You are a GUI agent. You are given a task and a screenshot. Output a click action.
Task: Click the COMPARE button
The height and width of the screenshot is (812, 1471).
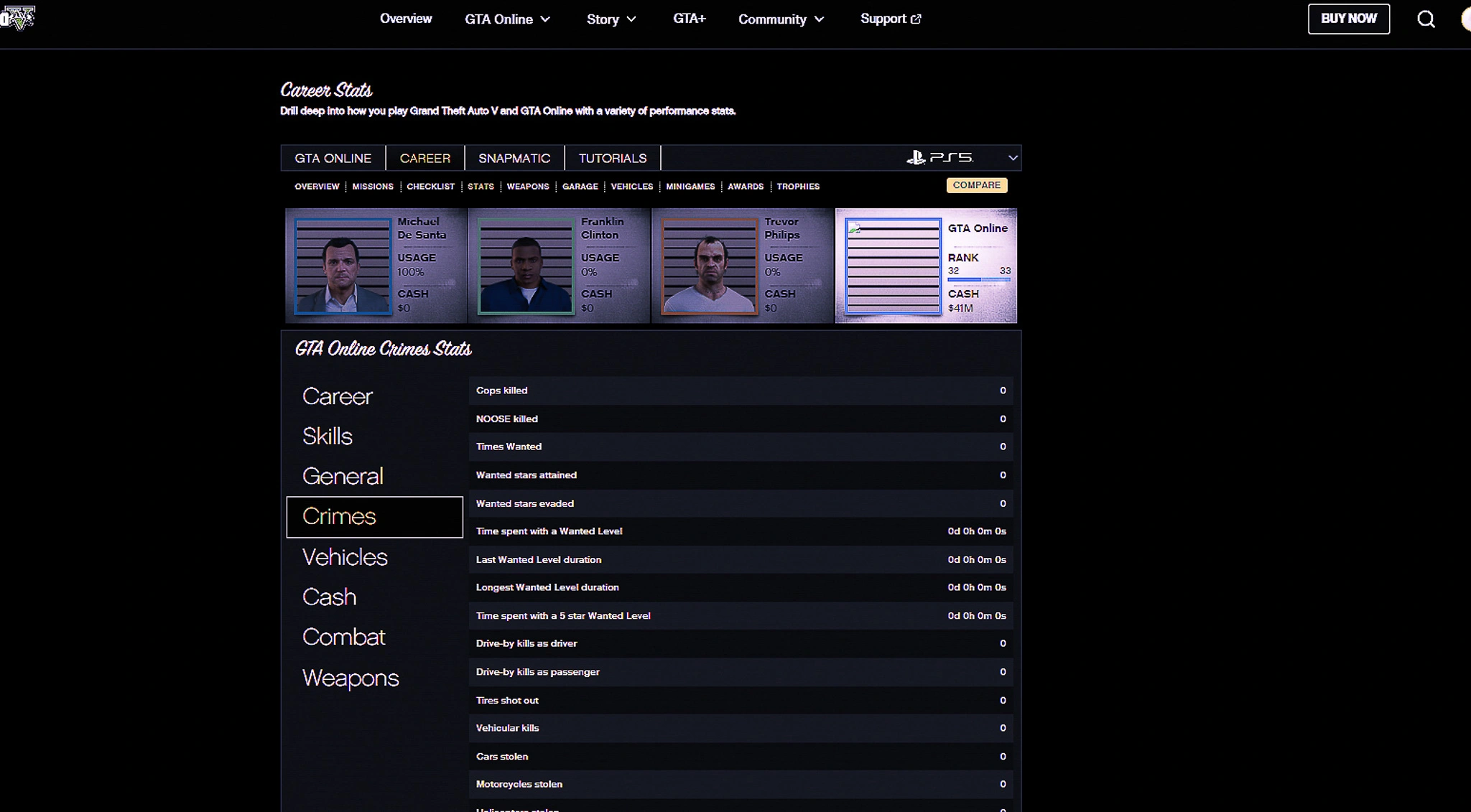pos(976,185)
